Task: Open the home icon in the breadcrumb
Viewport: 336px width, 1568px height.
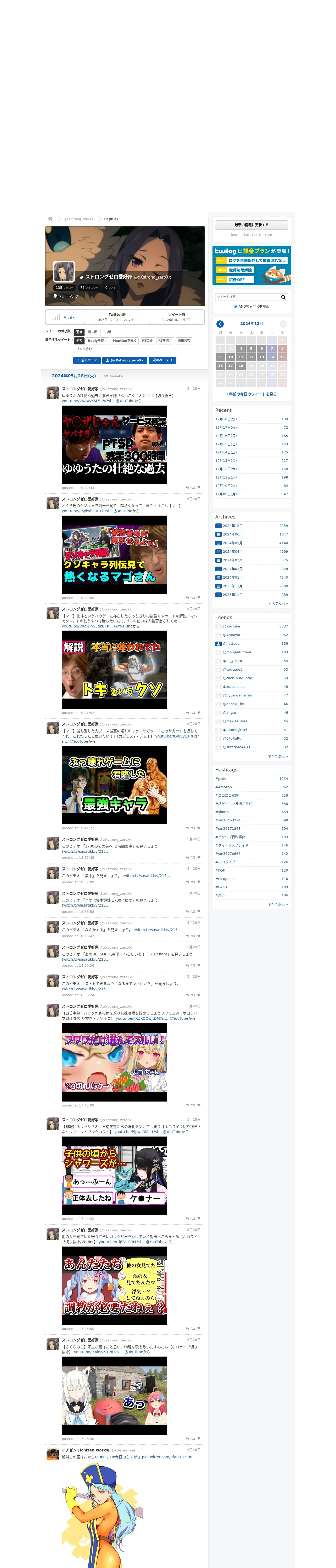Action: pos(50,218)
